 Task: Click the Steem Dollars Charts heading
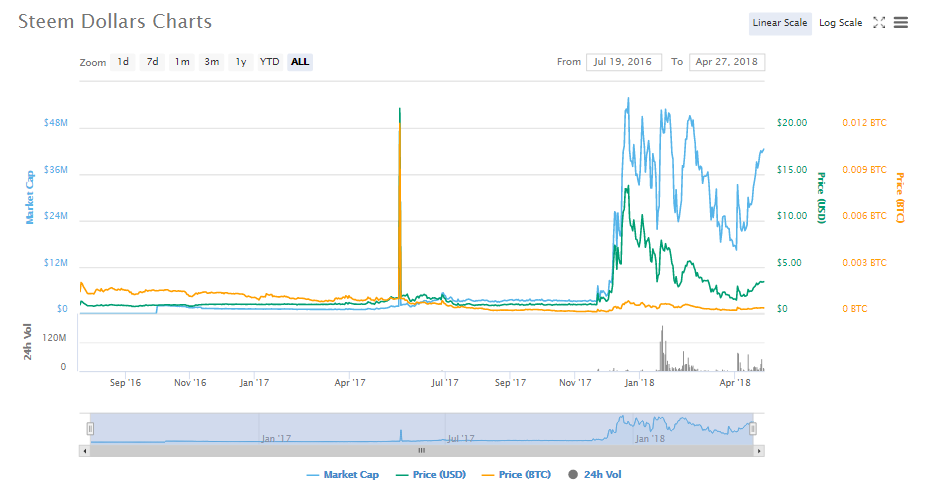(x=115, y=22)
